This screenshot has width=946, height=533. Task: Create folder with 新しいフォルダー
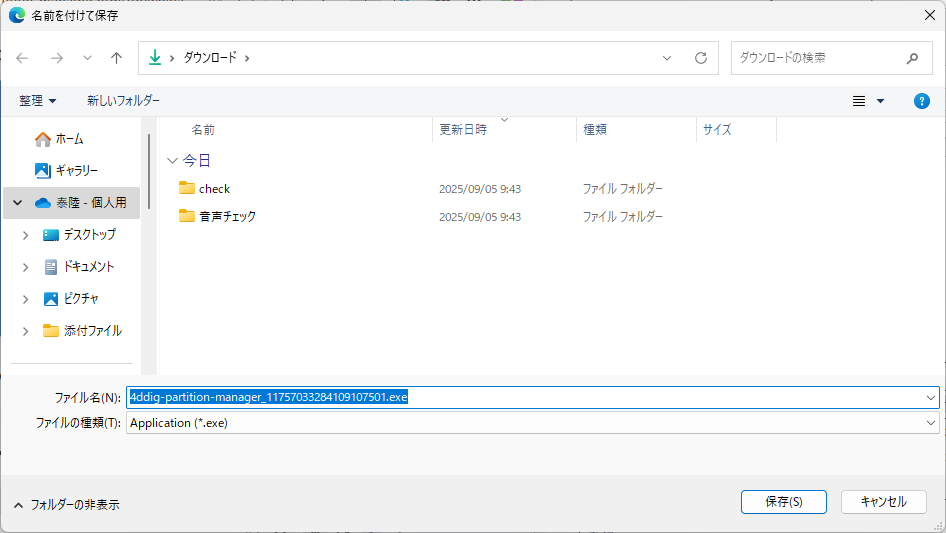coord(123,101)
